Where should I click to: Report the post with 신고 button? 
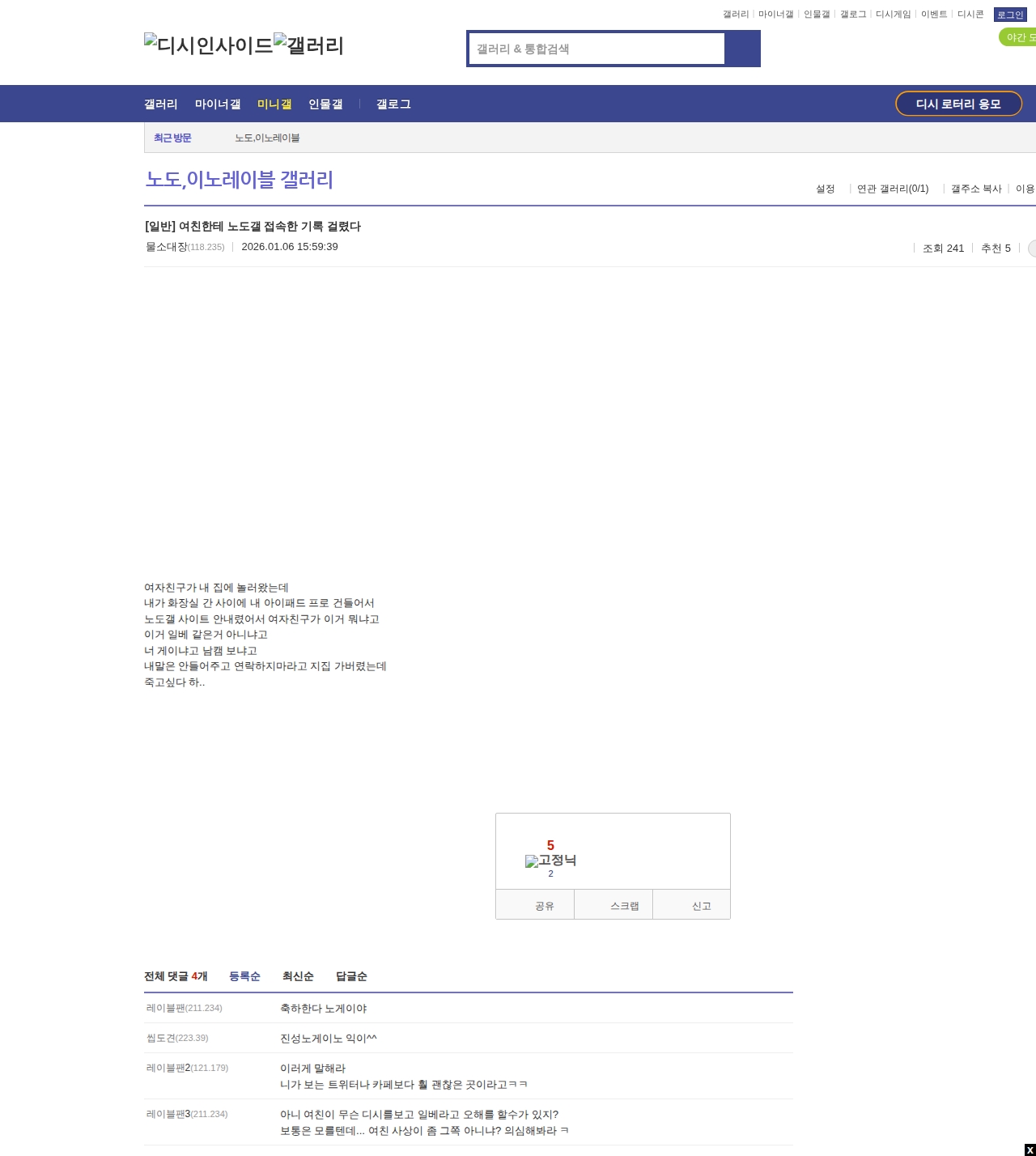coord(701,906)
